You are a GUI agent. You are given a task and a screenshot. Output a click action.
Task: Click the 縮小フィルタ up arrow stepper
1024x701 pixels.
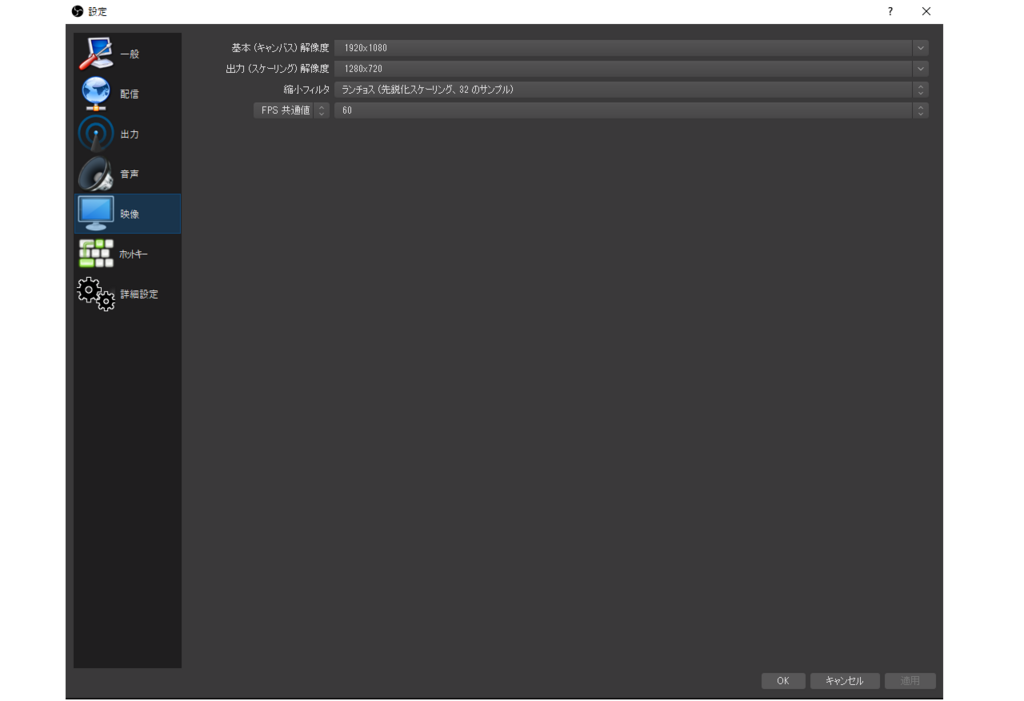pyautogui.click(x=921, y=85)
